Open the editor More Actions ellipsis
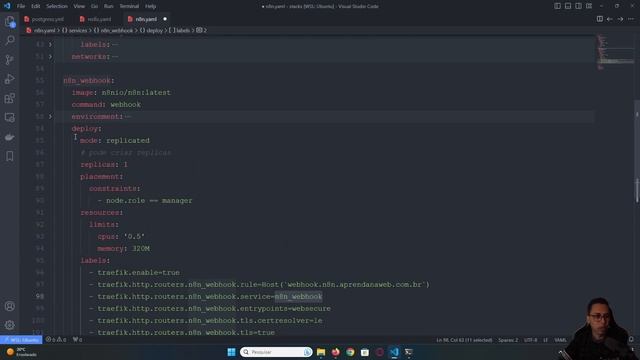This screenshot has height=360, width=640. 631,19
